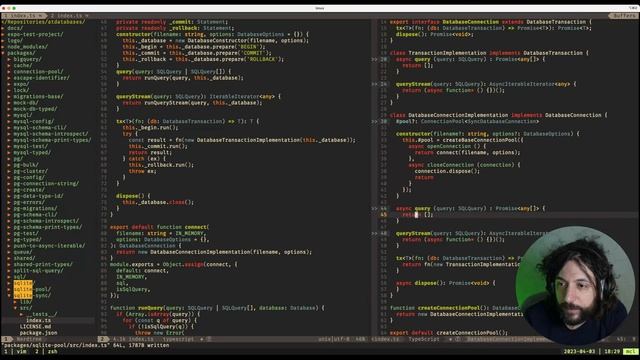Select the logo/ folder row
Image resolution: width=640 pixels, height=360 pixels.
15,41
